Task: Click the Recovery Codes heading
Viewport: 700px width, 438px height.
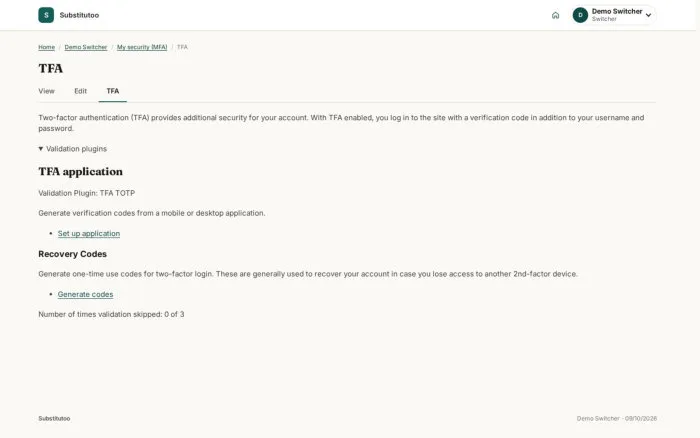Action: (x=72, y=254)
